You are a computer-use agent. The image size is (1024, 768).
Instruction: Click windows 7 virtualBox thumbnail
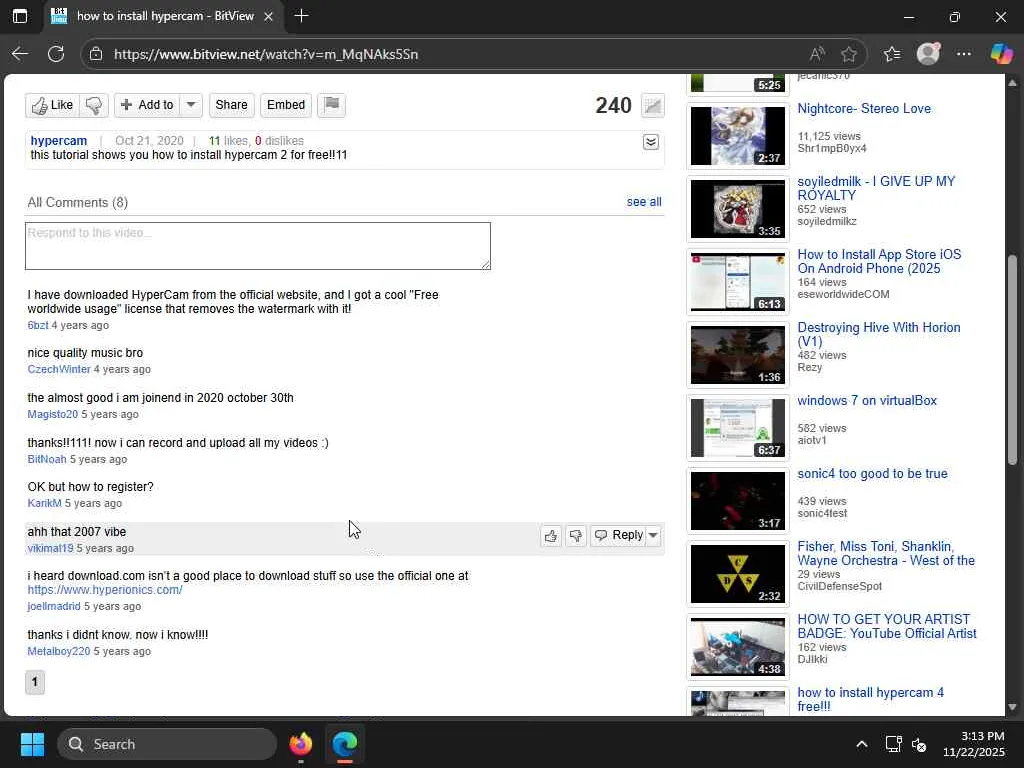[738, 428]
